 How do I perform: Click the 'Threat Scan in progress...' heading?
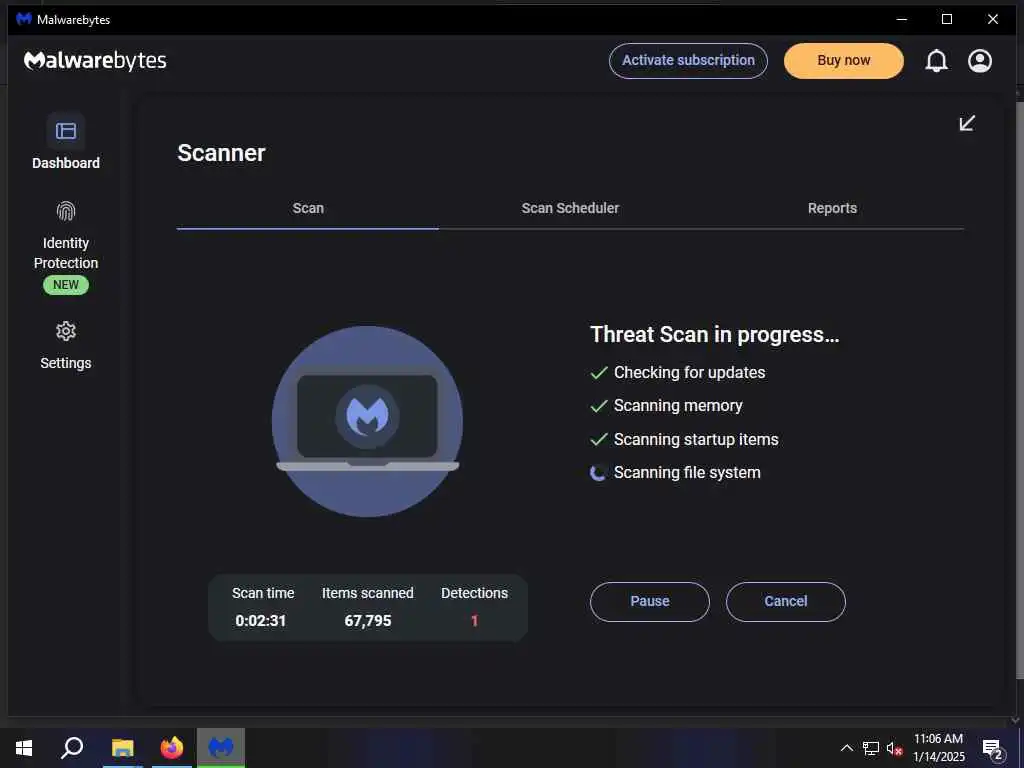pyautogui.click(x=714, y=335)
